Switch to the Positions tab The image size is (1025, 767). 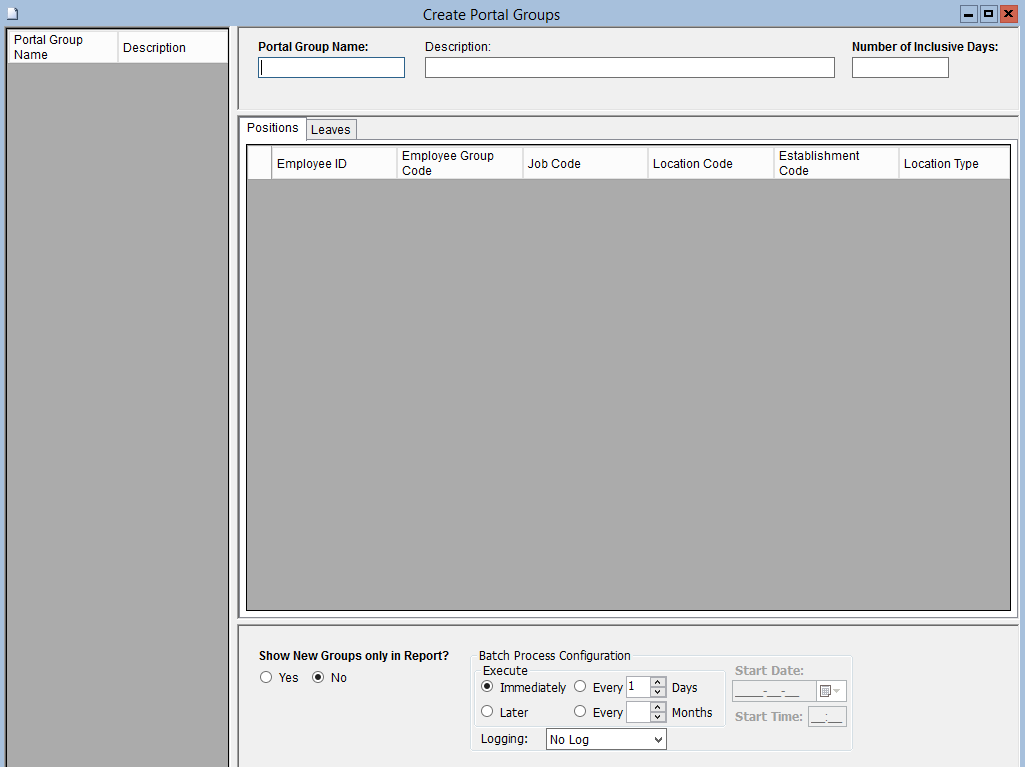click(x=273, y=128)
